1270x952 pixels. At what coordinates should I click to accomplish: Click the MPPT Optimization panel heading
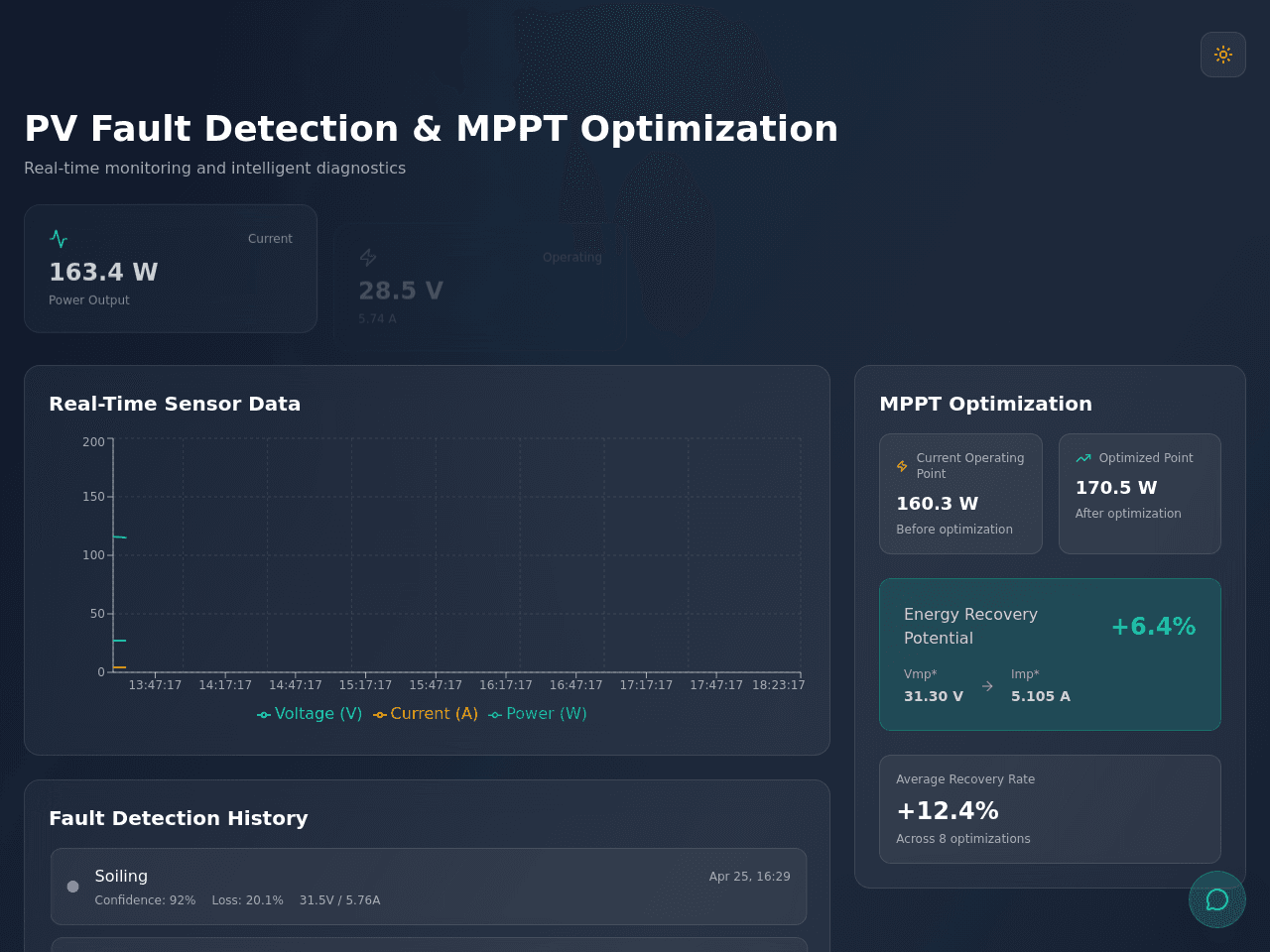[x=985, y=404]
